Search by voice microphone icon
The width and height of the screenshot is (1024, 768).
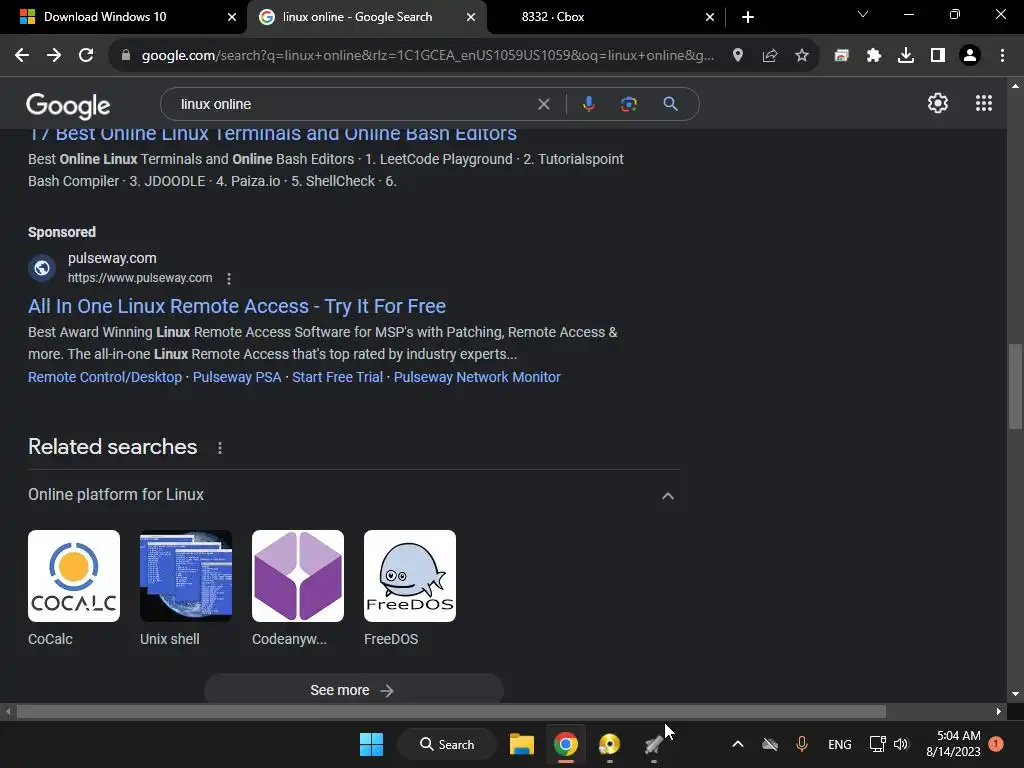(x=588, y=104)
